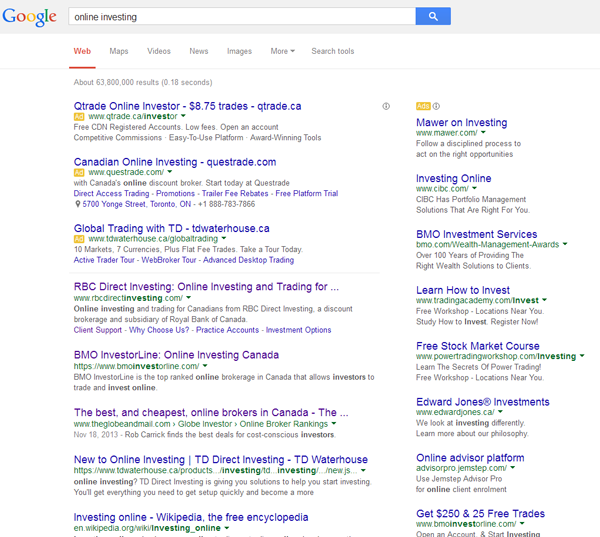The width and height of the screenshot is (600, 537).
Task: Open Investing Online CIBC ad
Action: (x=453, y=178)
